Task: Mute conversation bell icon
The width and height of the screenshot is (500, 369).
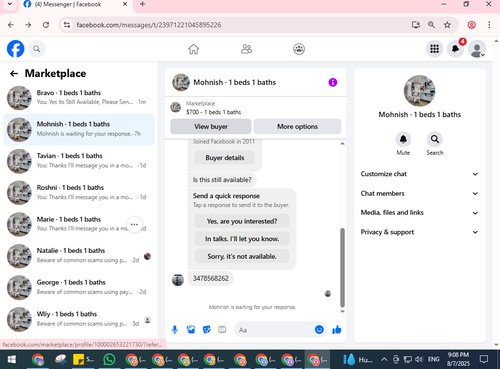Action: pyautogui.click(x=403, y=139)
